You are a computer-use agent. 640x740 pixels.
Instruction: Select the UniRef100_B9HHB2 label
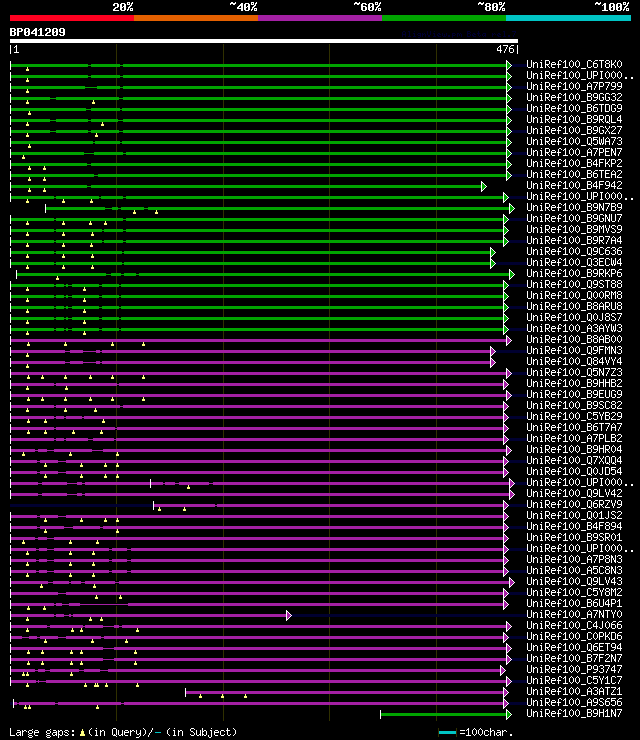574,383
